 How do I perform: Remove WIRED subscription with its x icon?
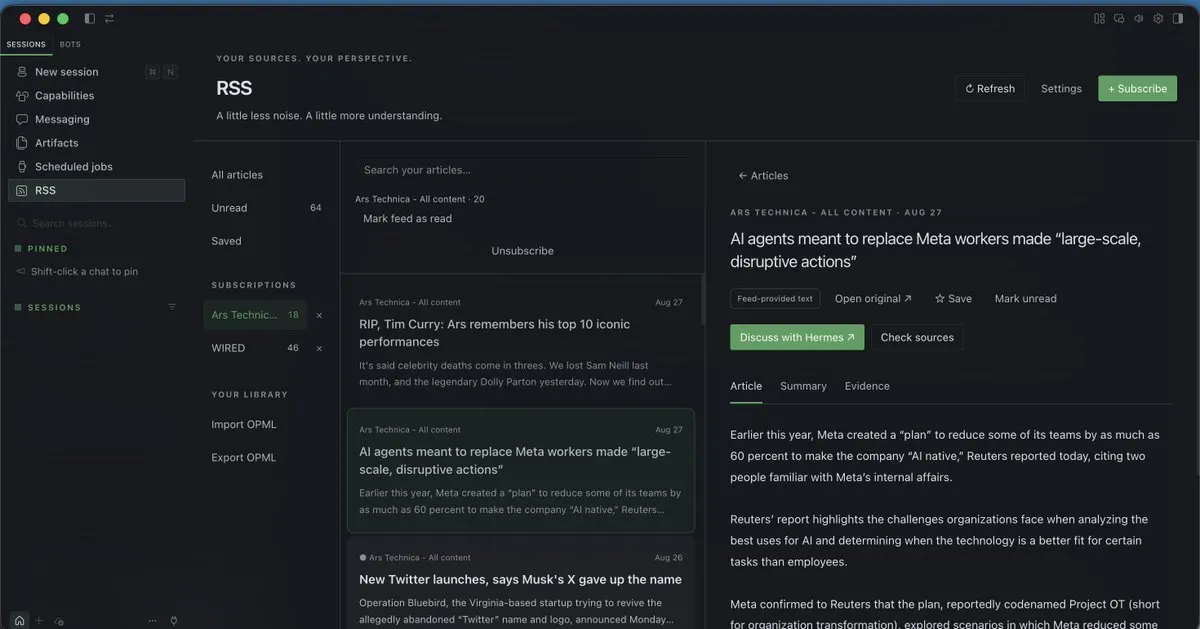[319, 349]
